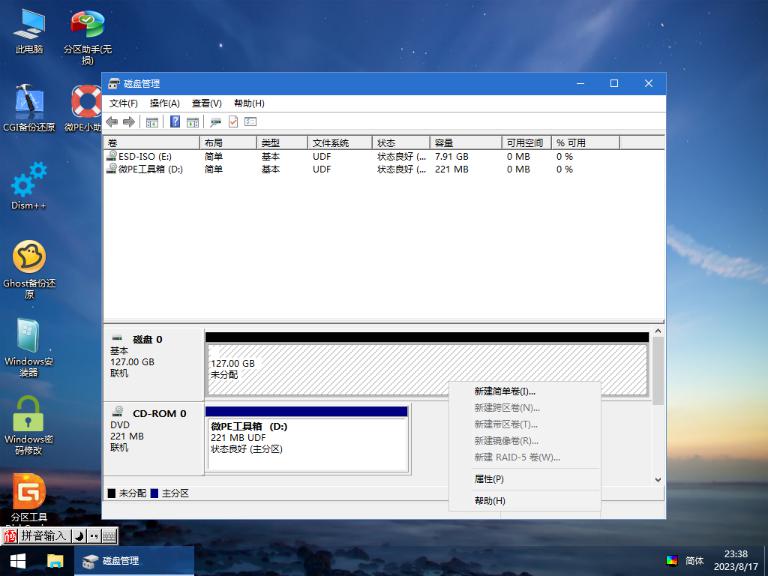This screenshot has width=768, height=576.
Task: Open the Windows Start button
Action: point(18,561)
